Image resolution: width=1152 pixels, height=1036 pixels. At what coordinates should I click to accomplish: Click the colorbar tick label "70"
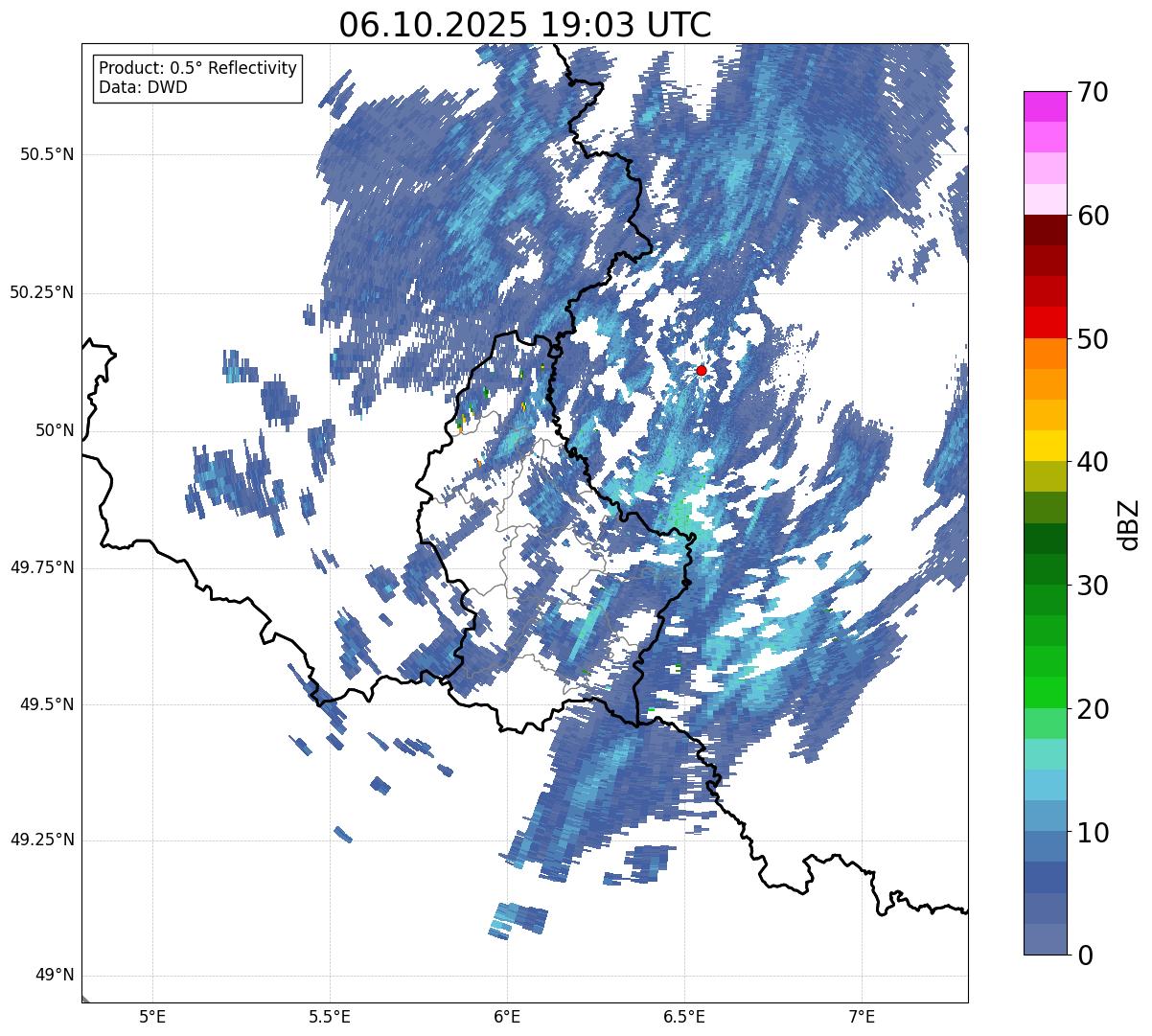click(x=1093, y=93)
